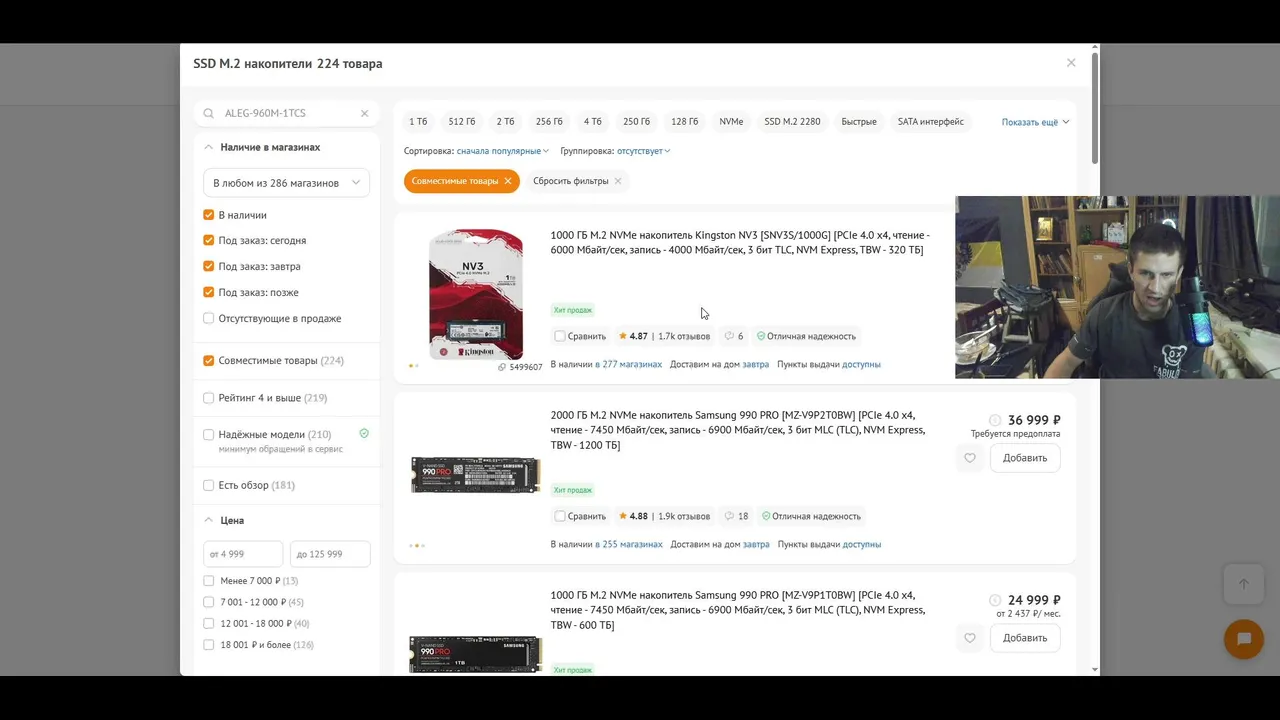1280x720 pixels.
Task: Click Отличная надежность badge on Samsung 990 PRO 2000 ГБ
Action: [811, 516]
